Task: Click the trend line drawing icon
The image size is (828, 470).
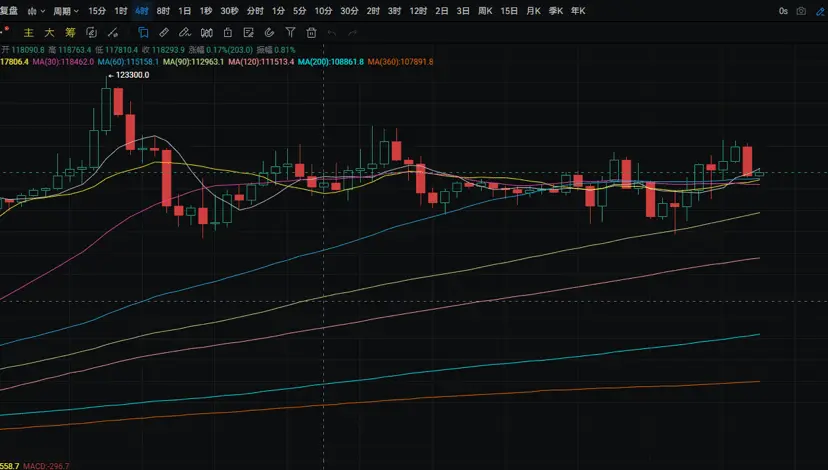Action: coord(112,33)
